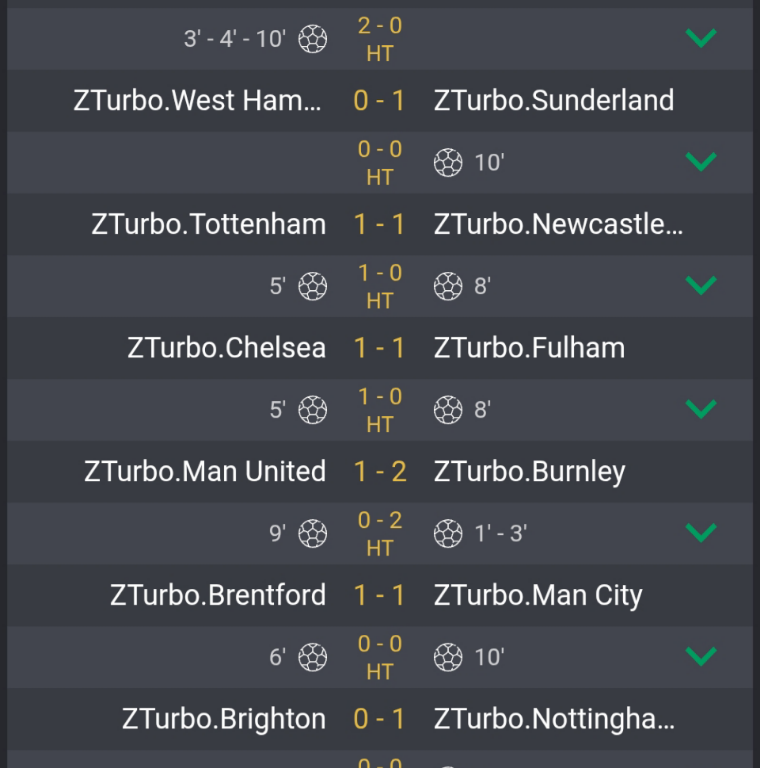The image size is (760, 768).
Task: Expand Man United vs Burnley details chevron
Action: click(x=701, y=534)
